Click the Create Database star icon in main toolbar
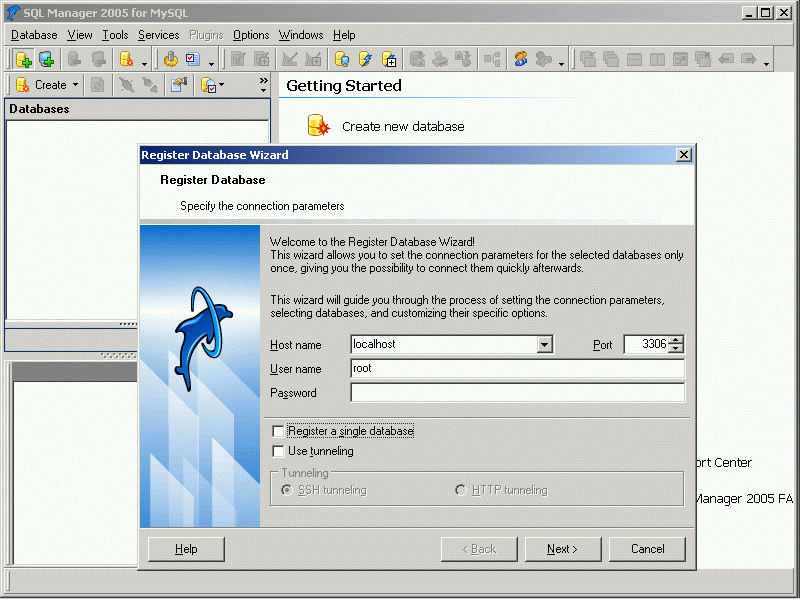The height and width of the screenshot is (600, 800). tap(126, 59)
